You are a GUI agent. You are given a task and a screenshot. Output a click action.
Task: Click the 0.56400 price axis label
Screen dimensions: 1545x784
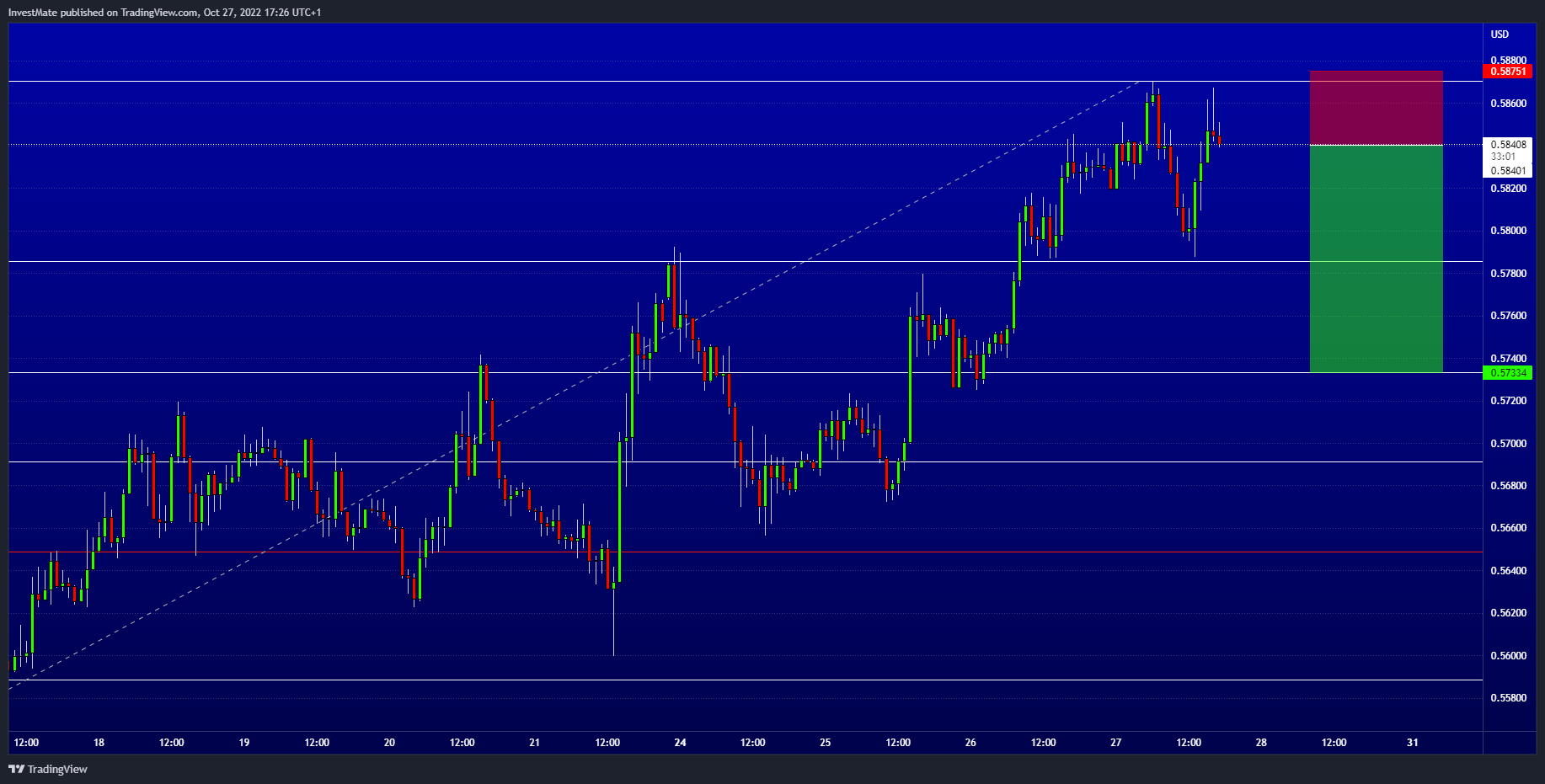click(x=1508, y=571)
